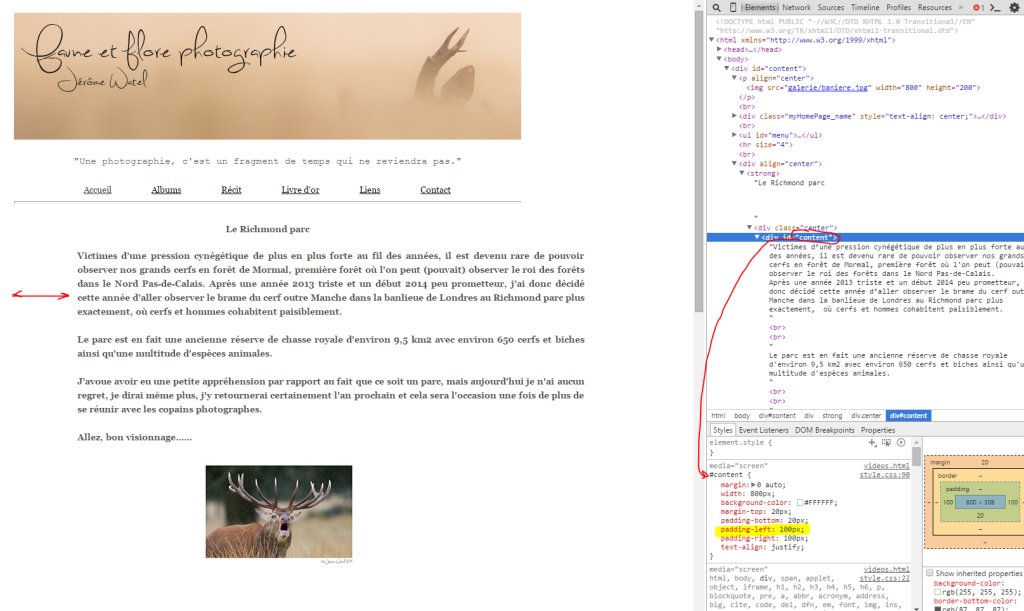Open the Récit page link
This screenshot has width=1024, height=611.
click(x=231, y=190)
